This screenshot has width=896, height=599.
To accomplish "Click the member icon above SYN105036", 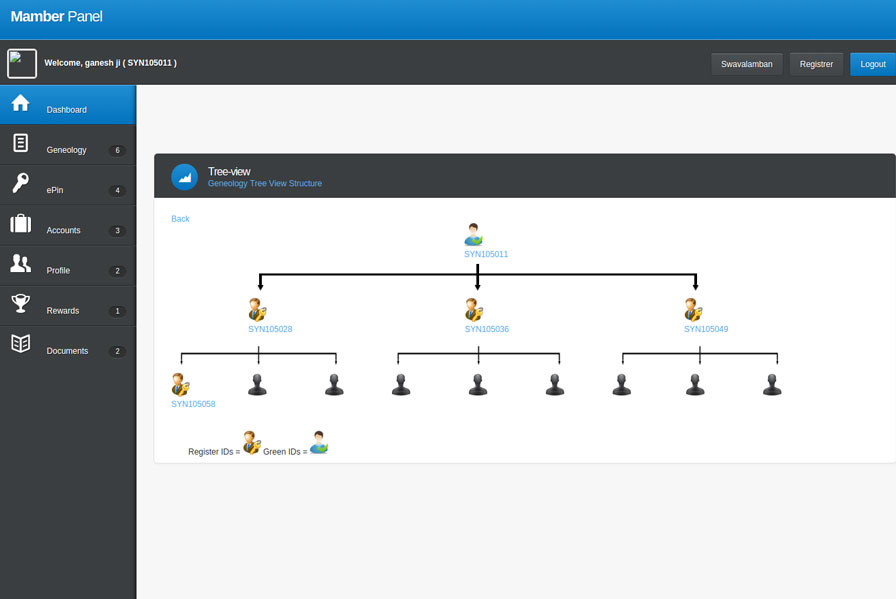I will point(474,310).
